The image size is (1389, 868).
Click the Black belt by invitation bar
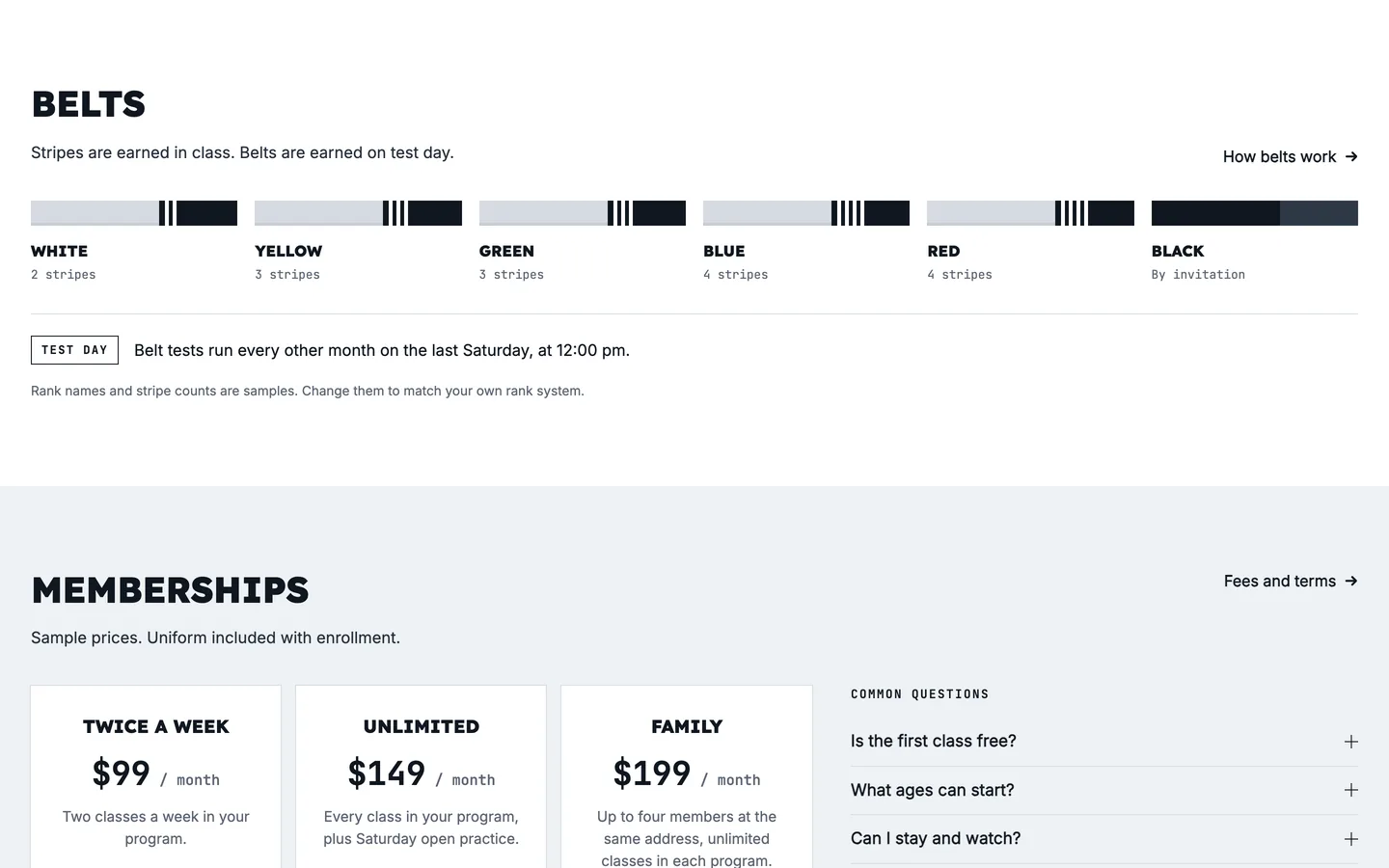click(1255, 213)
